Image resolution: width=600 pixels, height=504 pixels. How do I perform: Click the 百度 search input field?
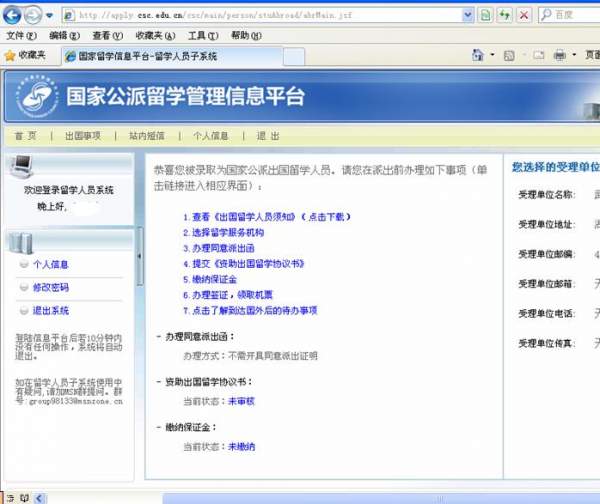coord(576,15)
